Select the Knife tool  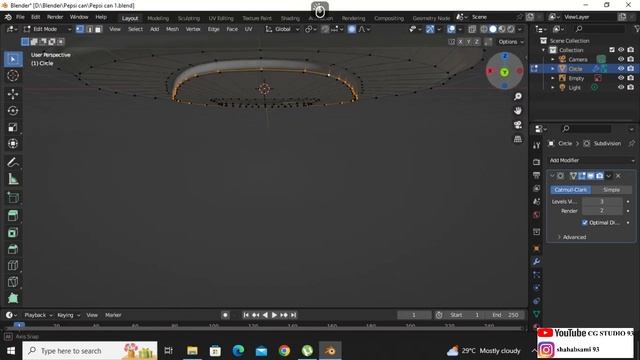13,282
